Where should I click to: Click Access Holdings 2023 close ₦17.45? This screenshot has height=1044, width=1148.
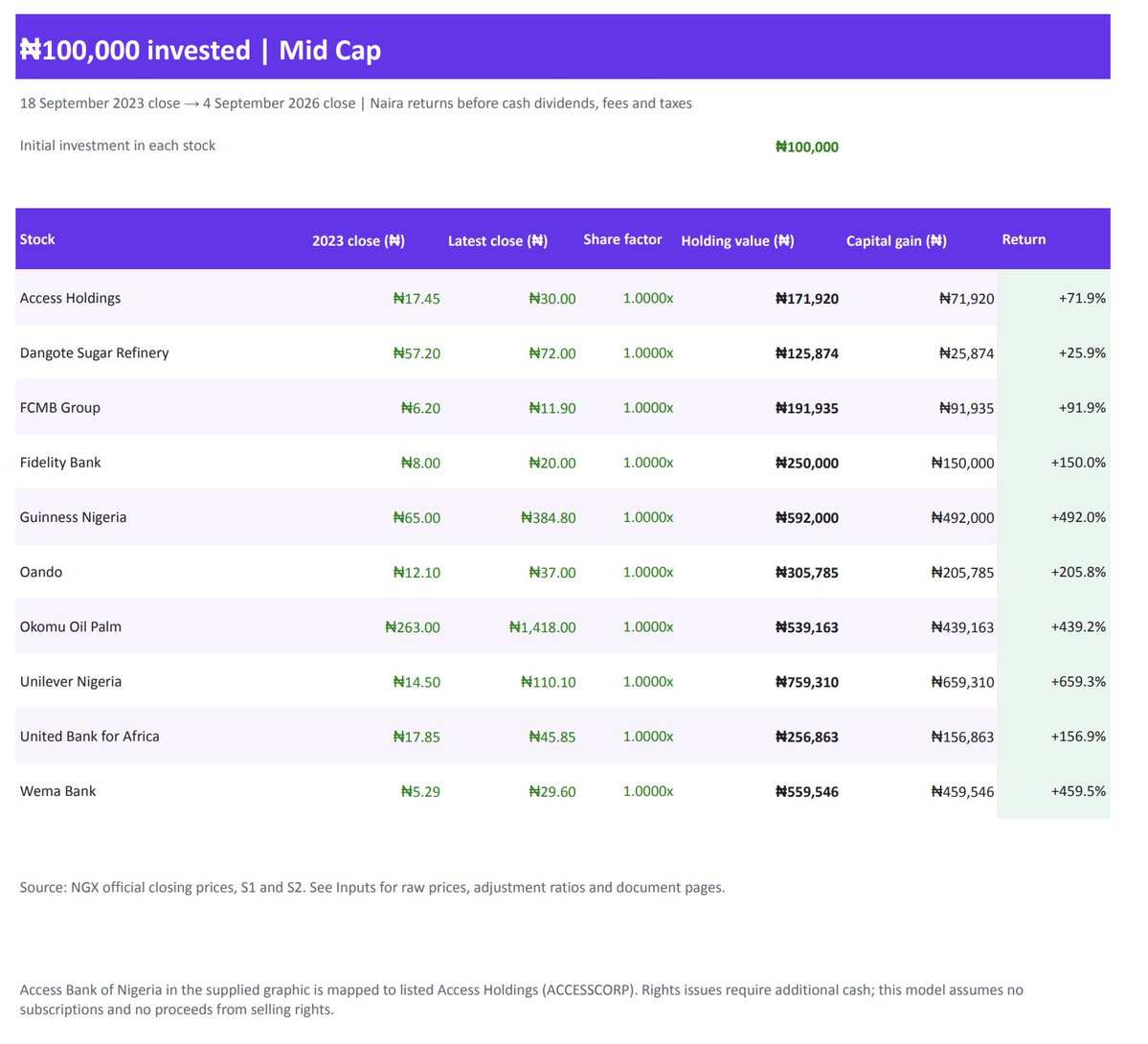tap(416, 299)
